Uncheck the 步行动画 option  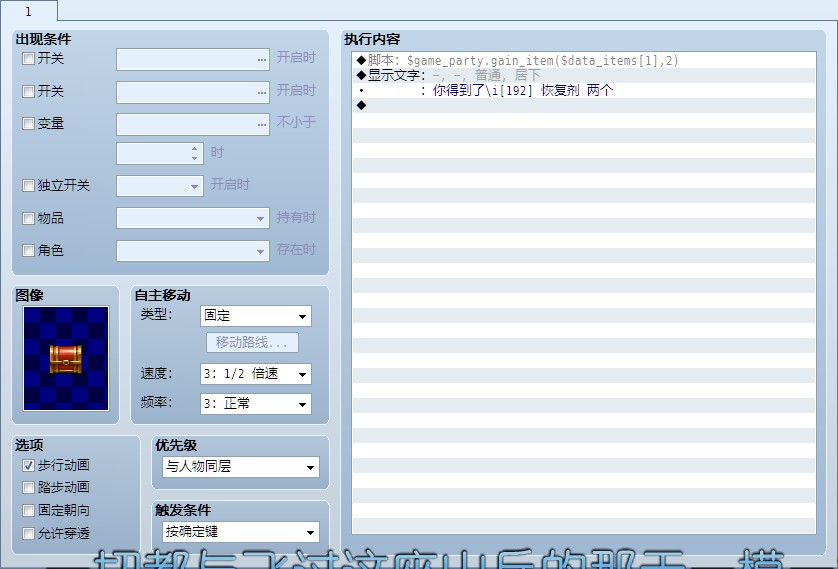28,466
